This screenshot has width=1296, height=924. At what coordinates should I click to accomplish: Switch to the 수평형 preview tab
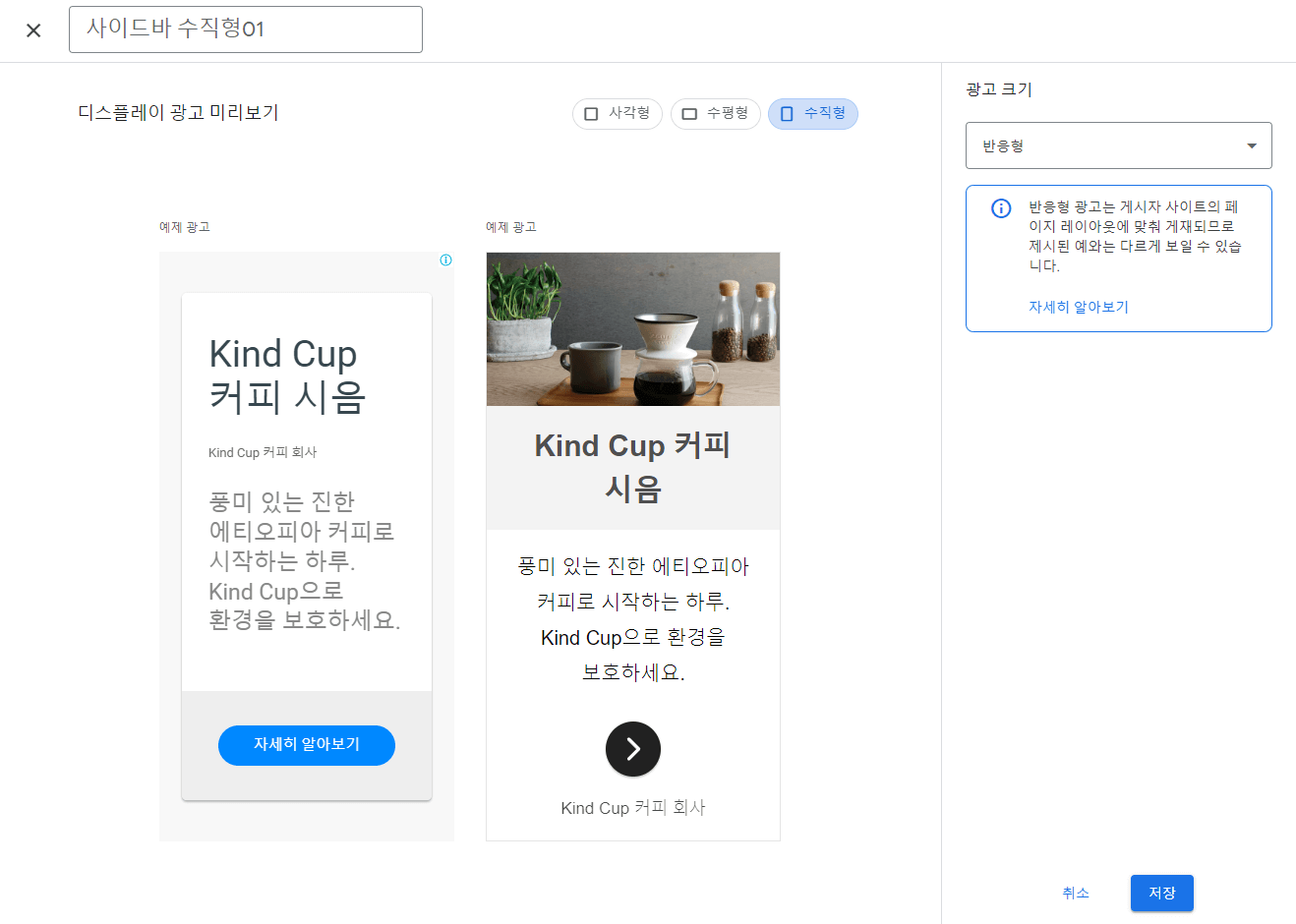715,114
